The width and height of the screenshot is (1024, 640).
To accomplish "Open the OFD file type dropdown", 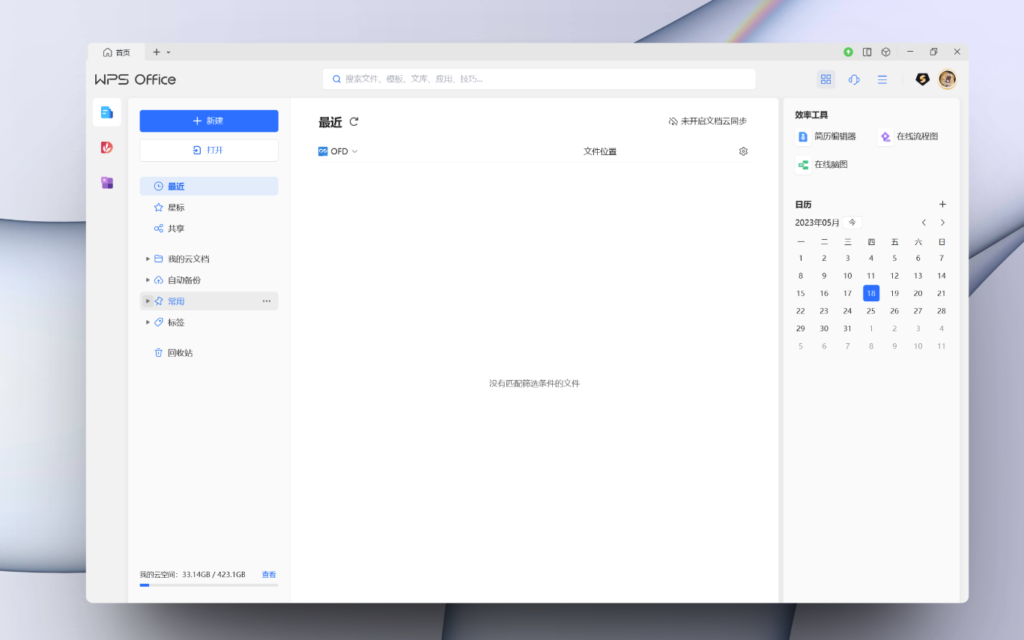I will (337, 151).
